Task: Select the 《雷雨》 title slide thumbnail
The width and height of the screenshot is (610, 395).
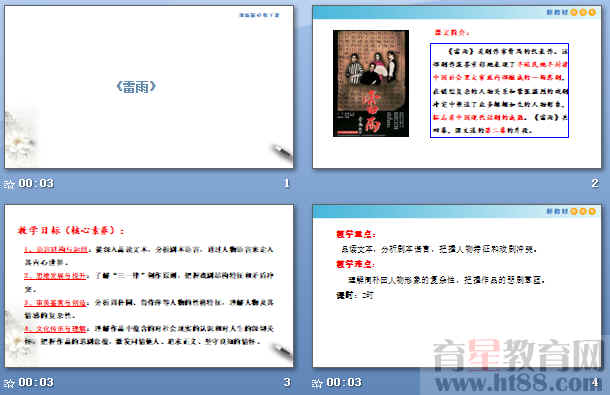Action: click(149, 87)
